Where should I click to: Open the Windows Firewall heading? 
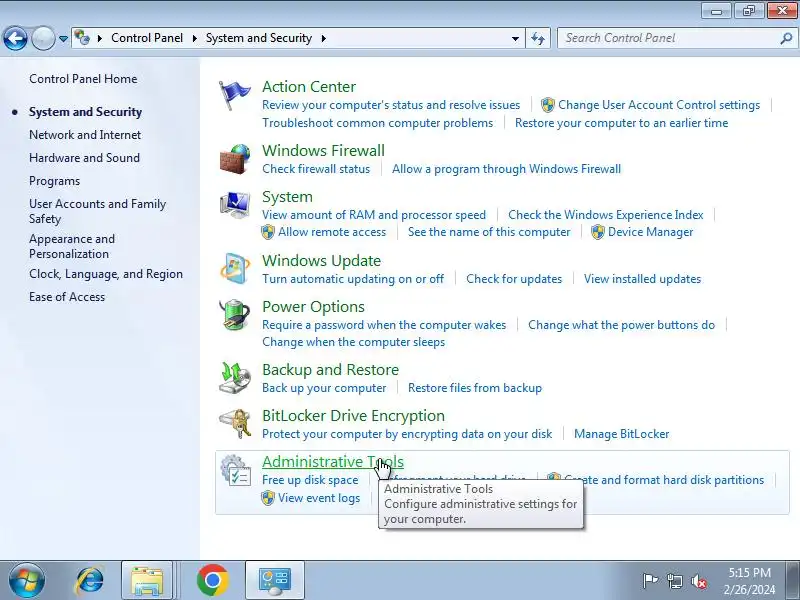323,151
